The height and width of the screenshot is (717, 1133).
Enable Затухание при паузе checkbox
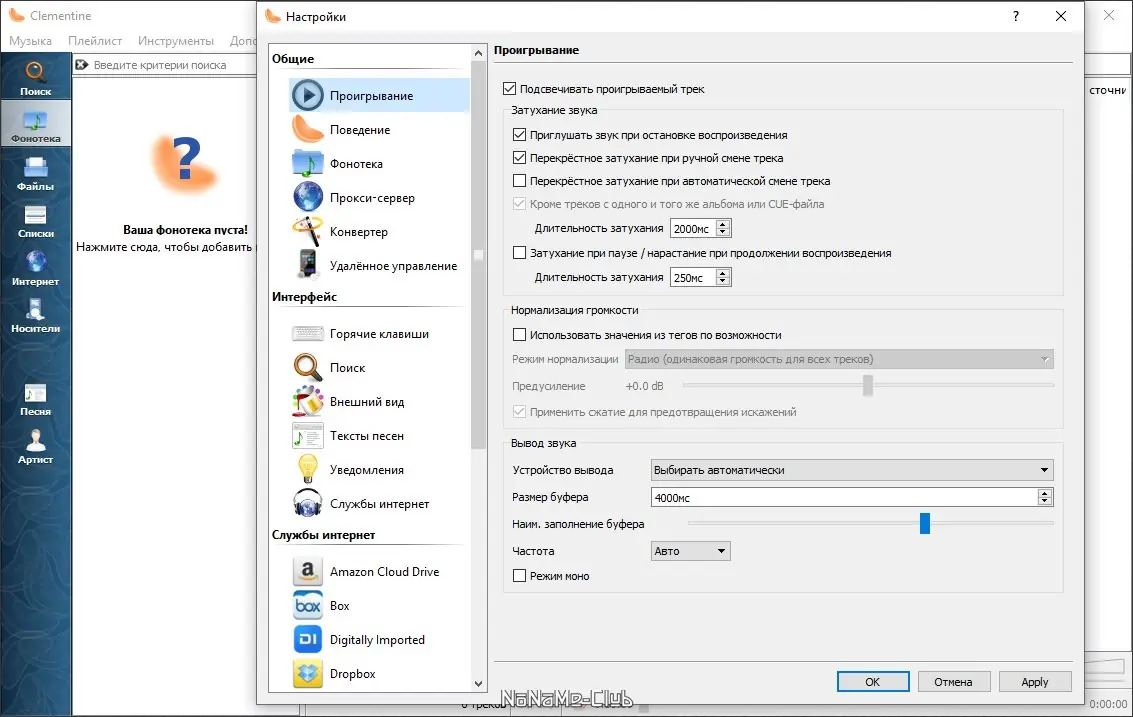pyautogui.click(x=520, y=253)
